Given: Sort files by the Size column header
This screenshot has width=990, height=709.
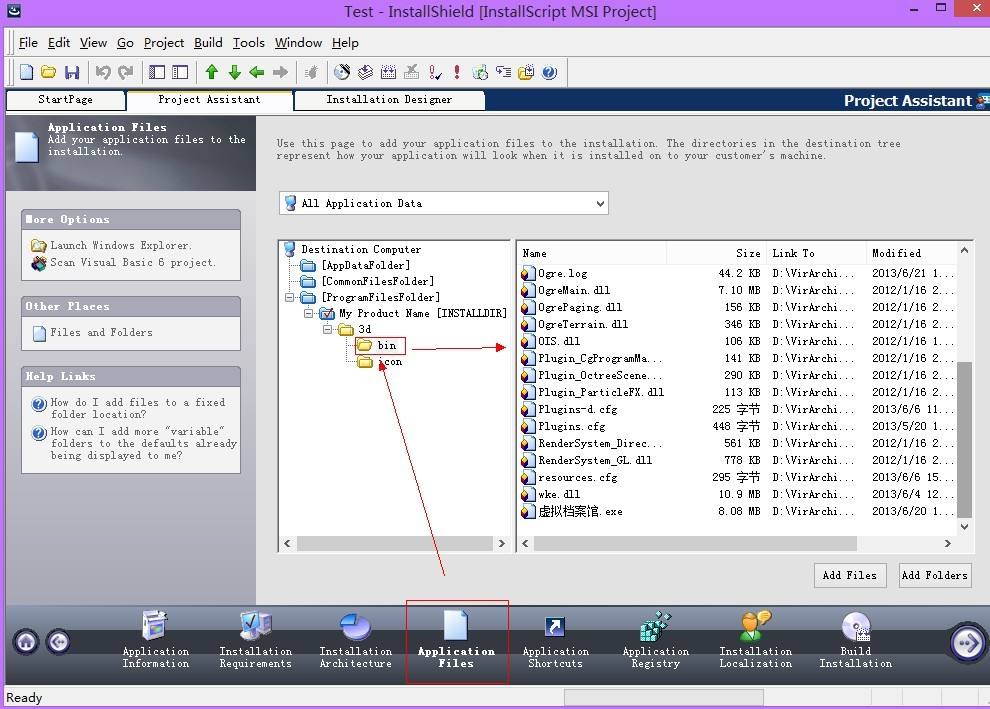Looking at the screenshot, I should click(x=716, y=253).
